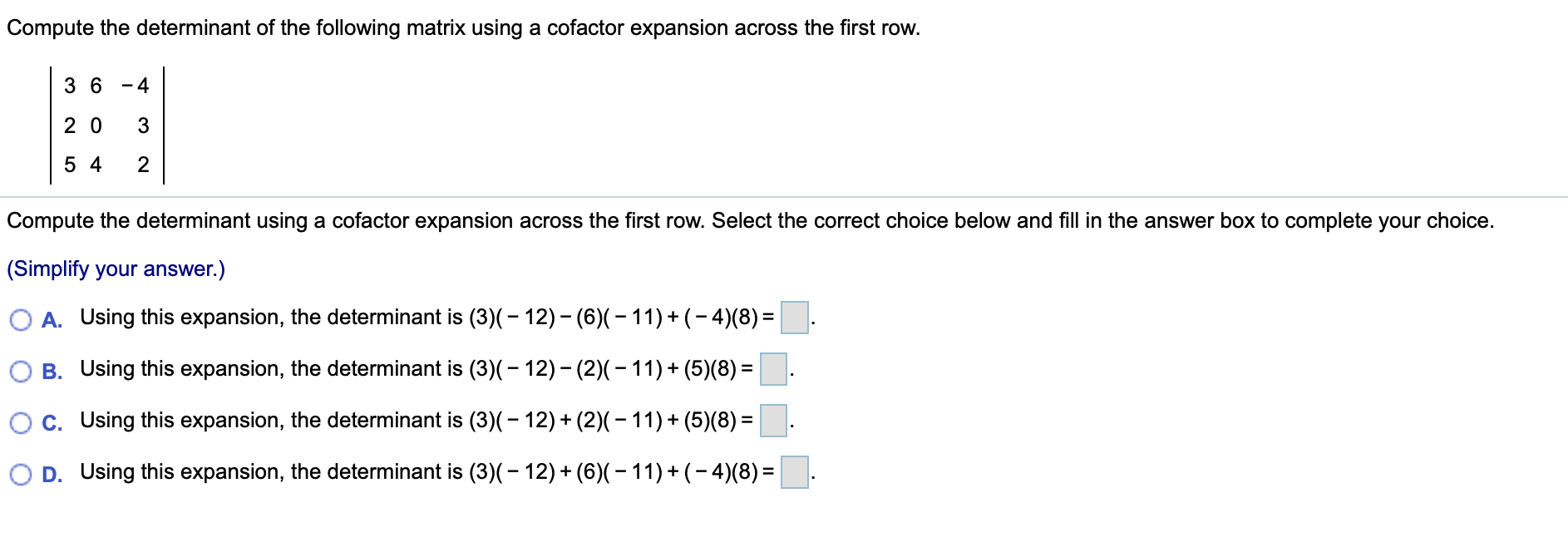Select radio button for choice C

point(21,423)
